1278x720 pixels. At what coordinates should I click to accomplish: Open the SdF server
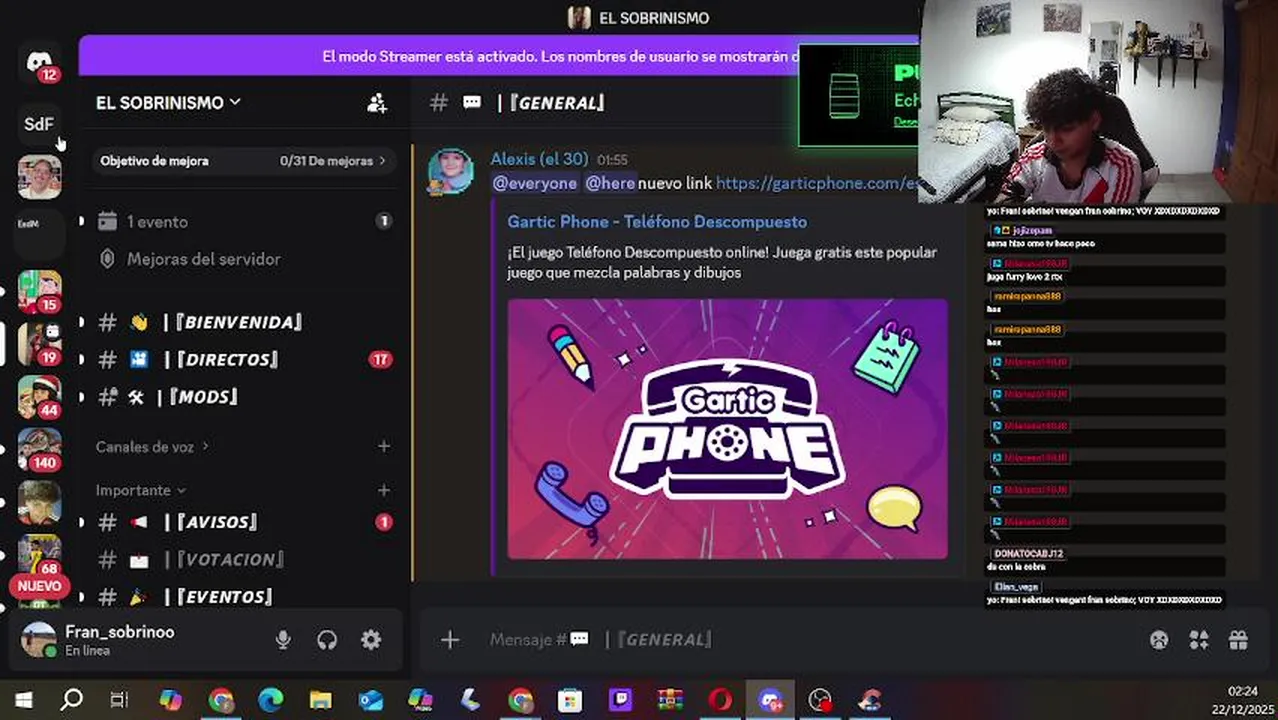click(39, 124)
